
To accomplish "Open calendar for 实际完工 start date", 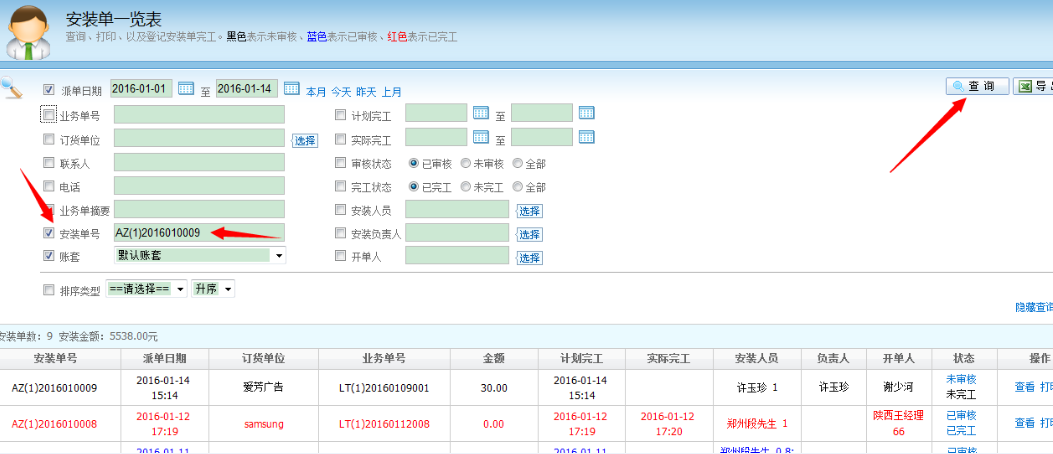I will coord(480,137).
